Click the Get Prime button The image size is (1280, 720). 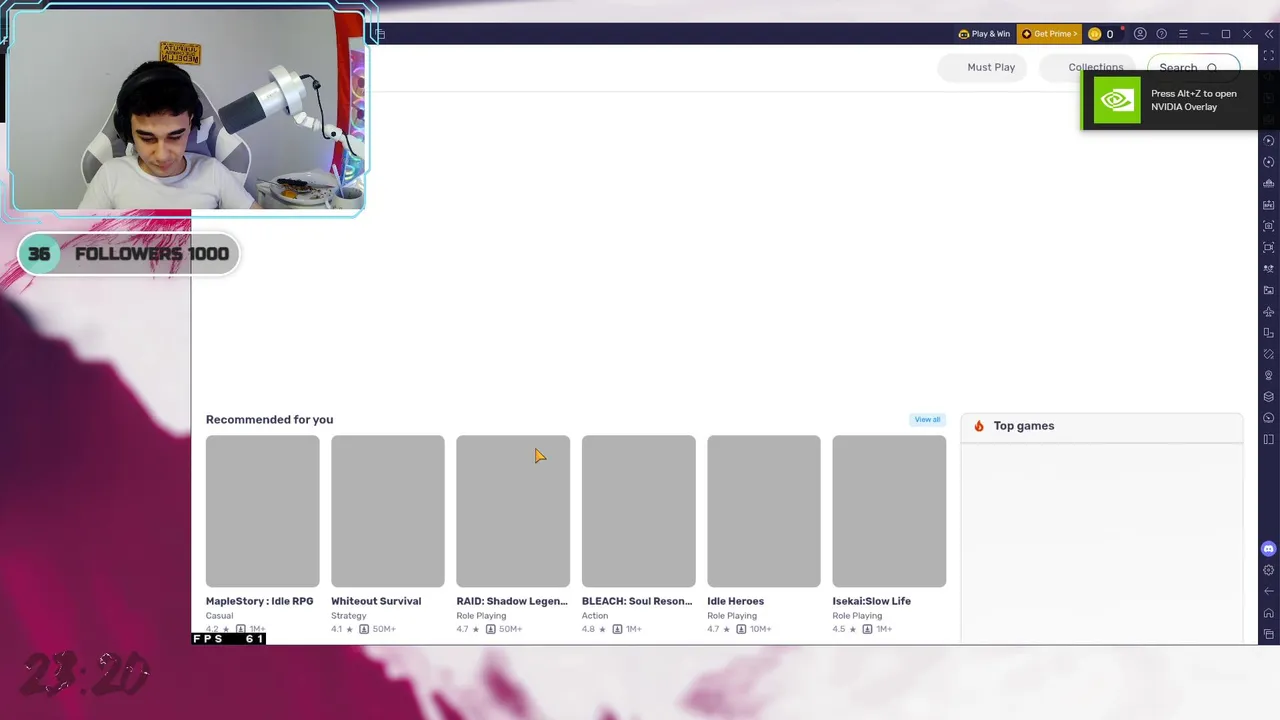[1049, 34]
